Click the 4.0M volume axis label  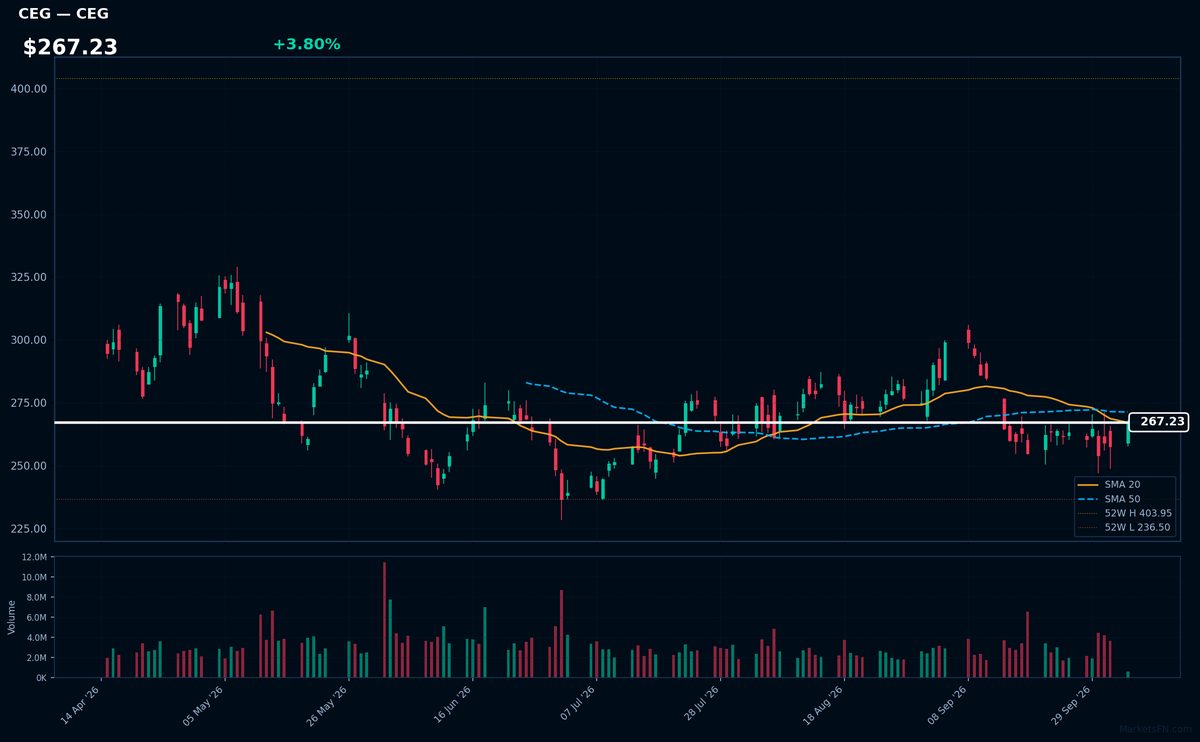click(35, 638)
